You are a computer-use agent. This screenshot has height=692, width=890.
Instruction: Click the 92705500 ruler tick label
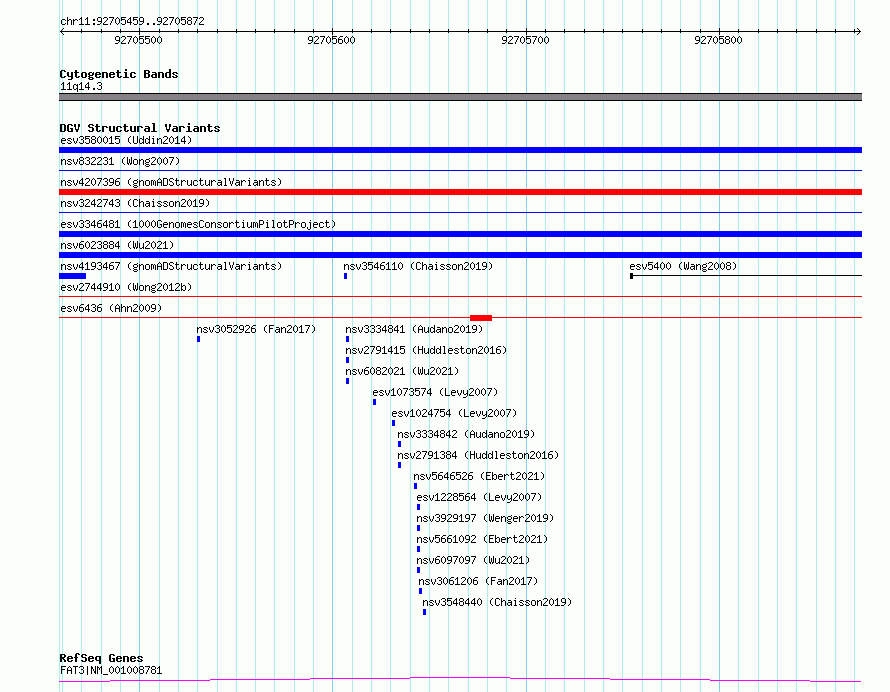click(x=138, y=40)
